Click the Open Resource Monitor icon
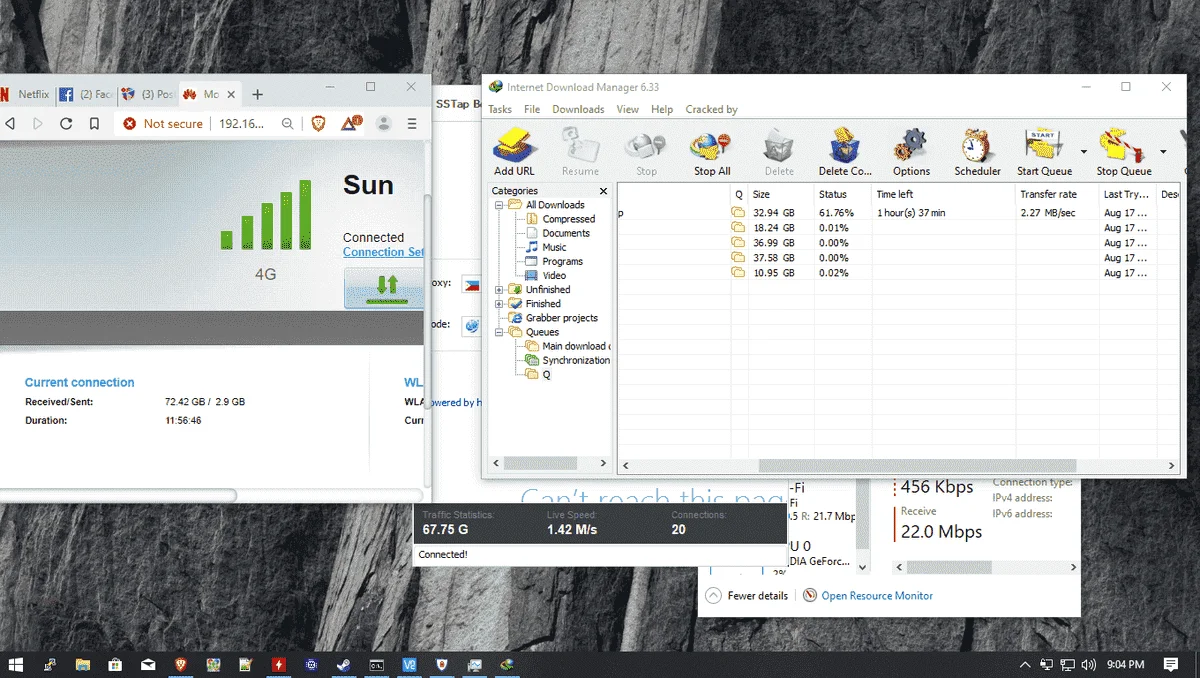The height and width of the screenshot is (678, 1200). click(810, 595)
